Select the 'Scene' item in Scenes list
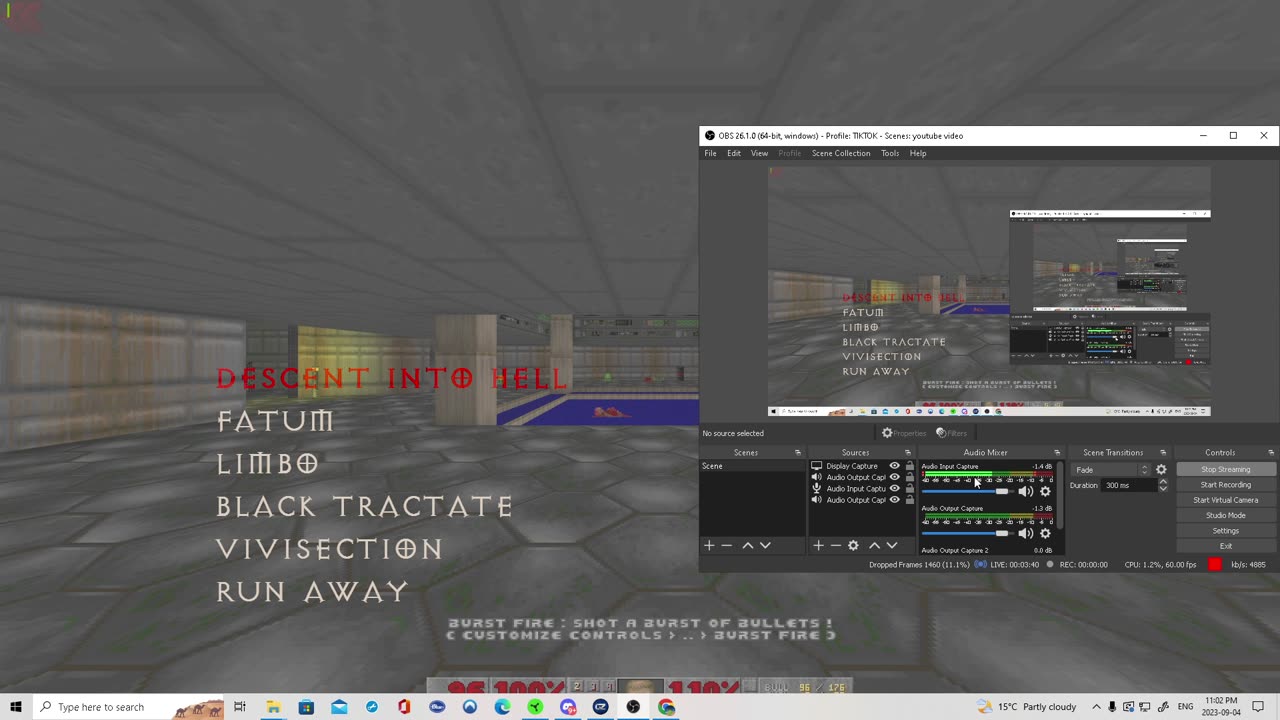This screenshot has width=1280, height=720. (752, 466)
